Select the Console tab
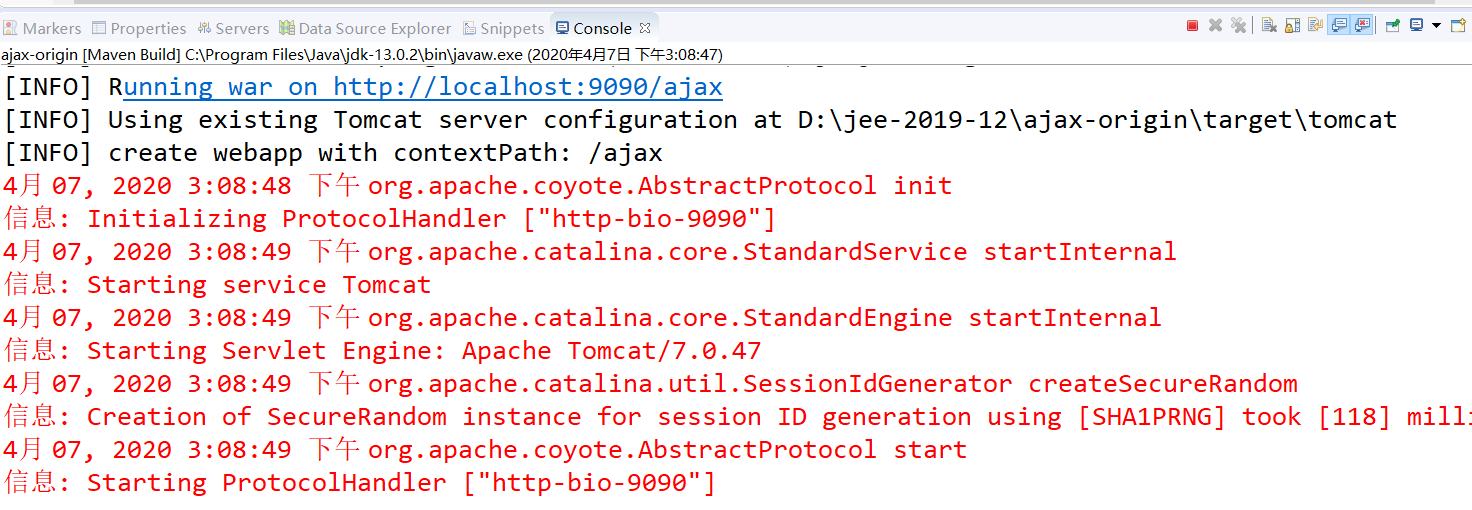 (x=603, y=28)
